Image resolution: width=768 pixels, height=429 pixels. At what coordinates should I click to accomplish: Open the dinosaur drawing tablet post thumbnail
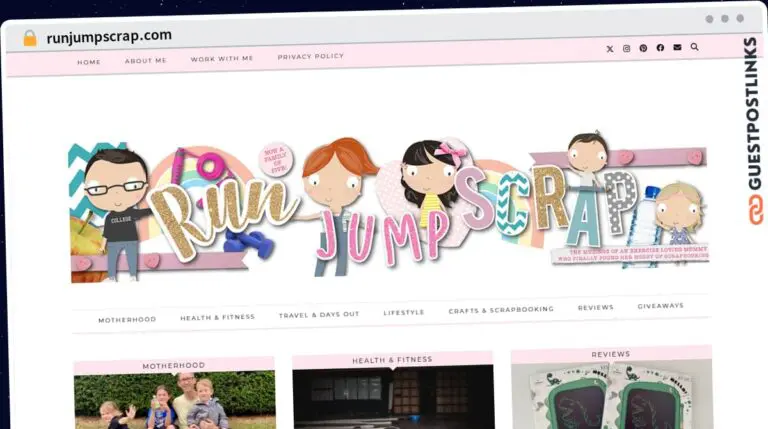(x=612, y=394)
